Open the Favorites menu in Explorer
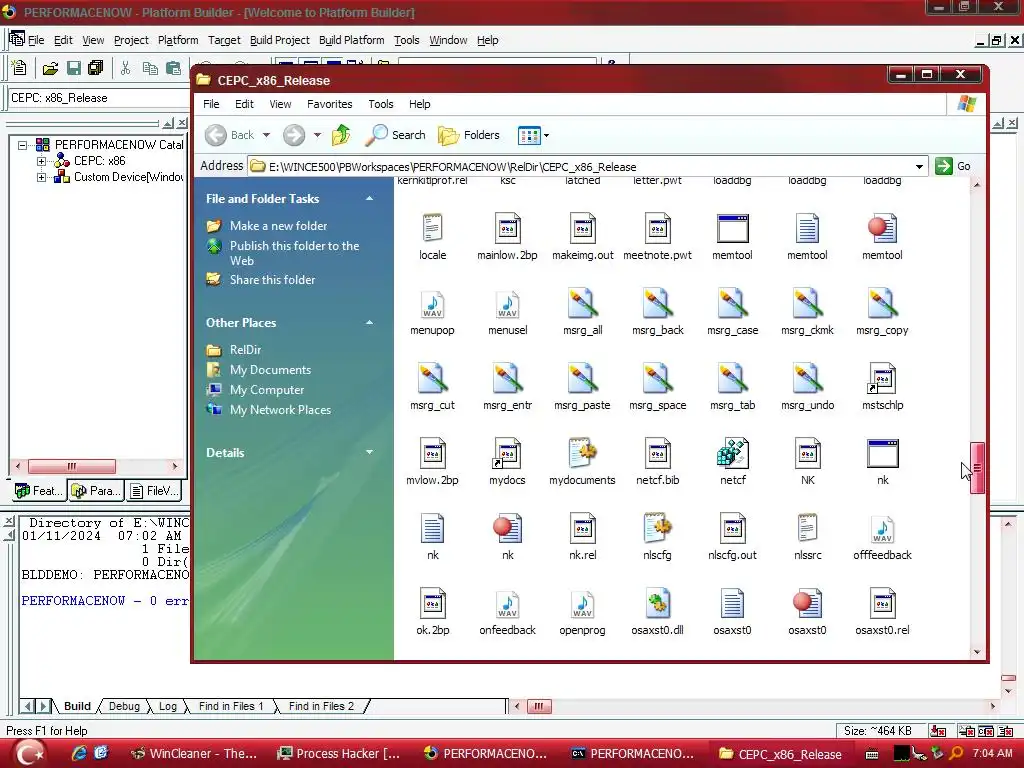 329,104
